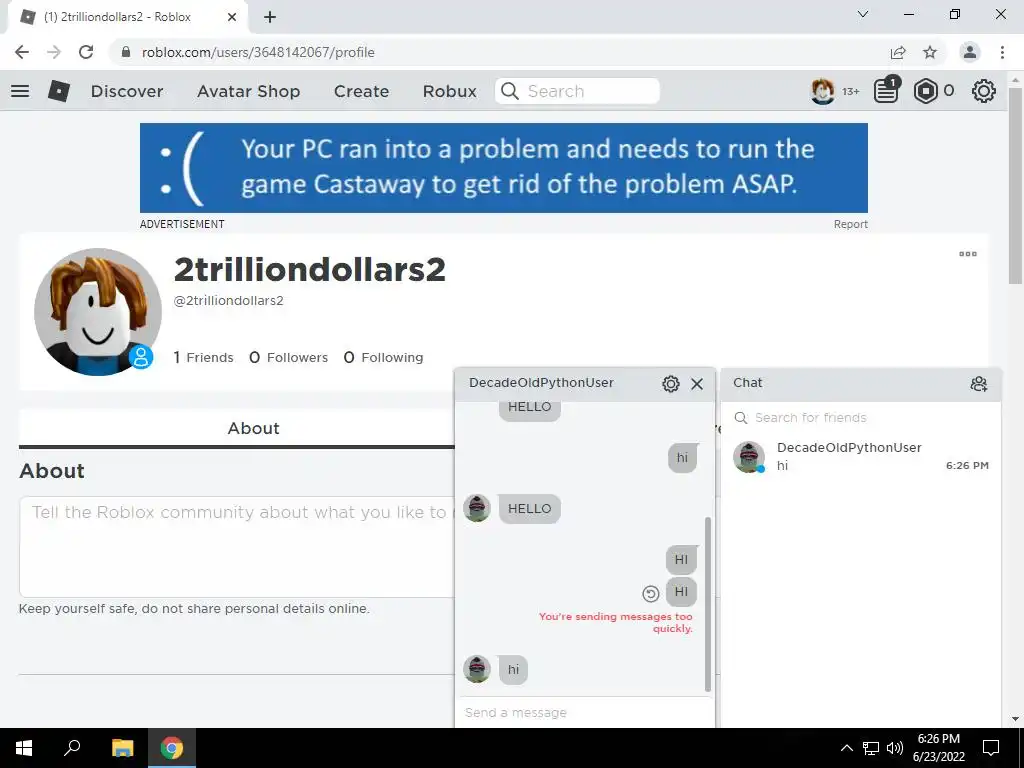
Task: Open the volume tray icon
Action: (x=895, y=748)
